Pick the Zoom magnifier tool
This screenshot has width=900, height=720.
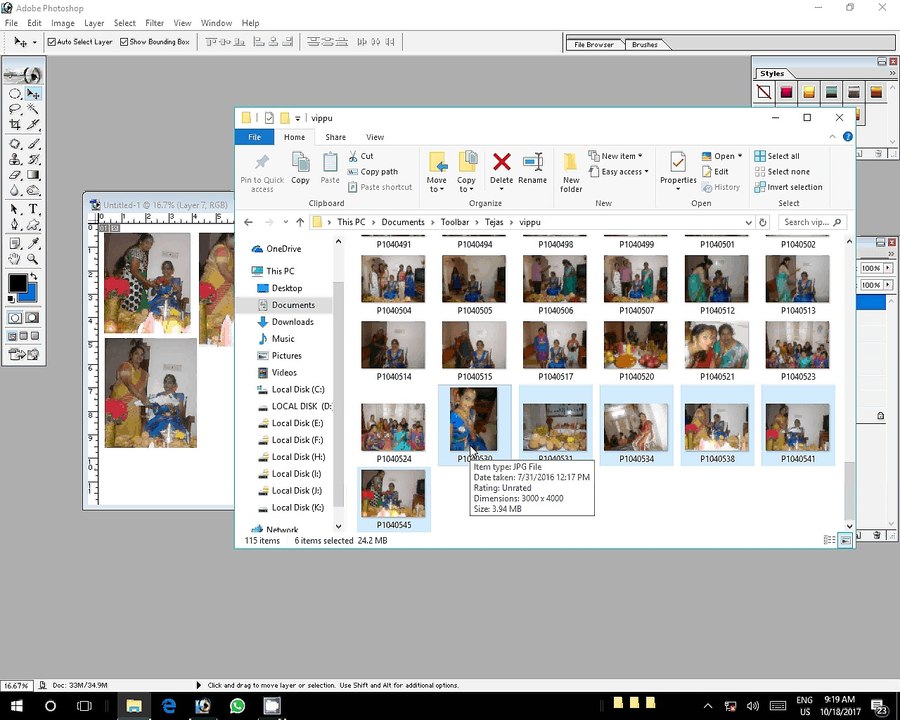click(x=33, y=259)
